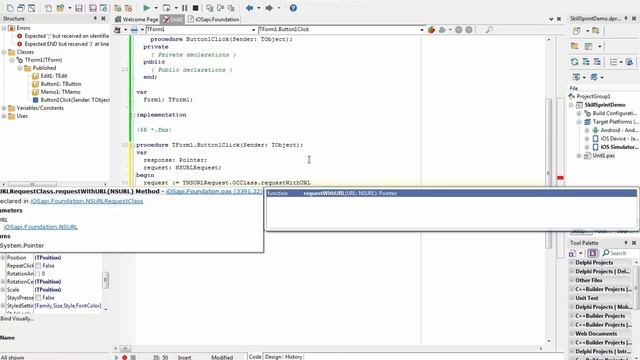Switch to the Design view tab

(x=273, y=357)
